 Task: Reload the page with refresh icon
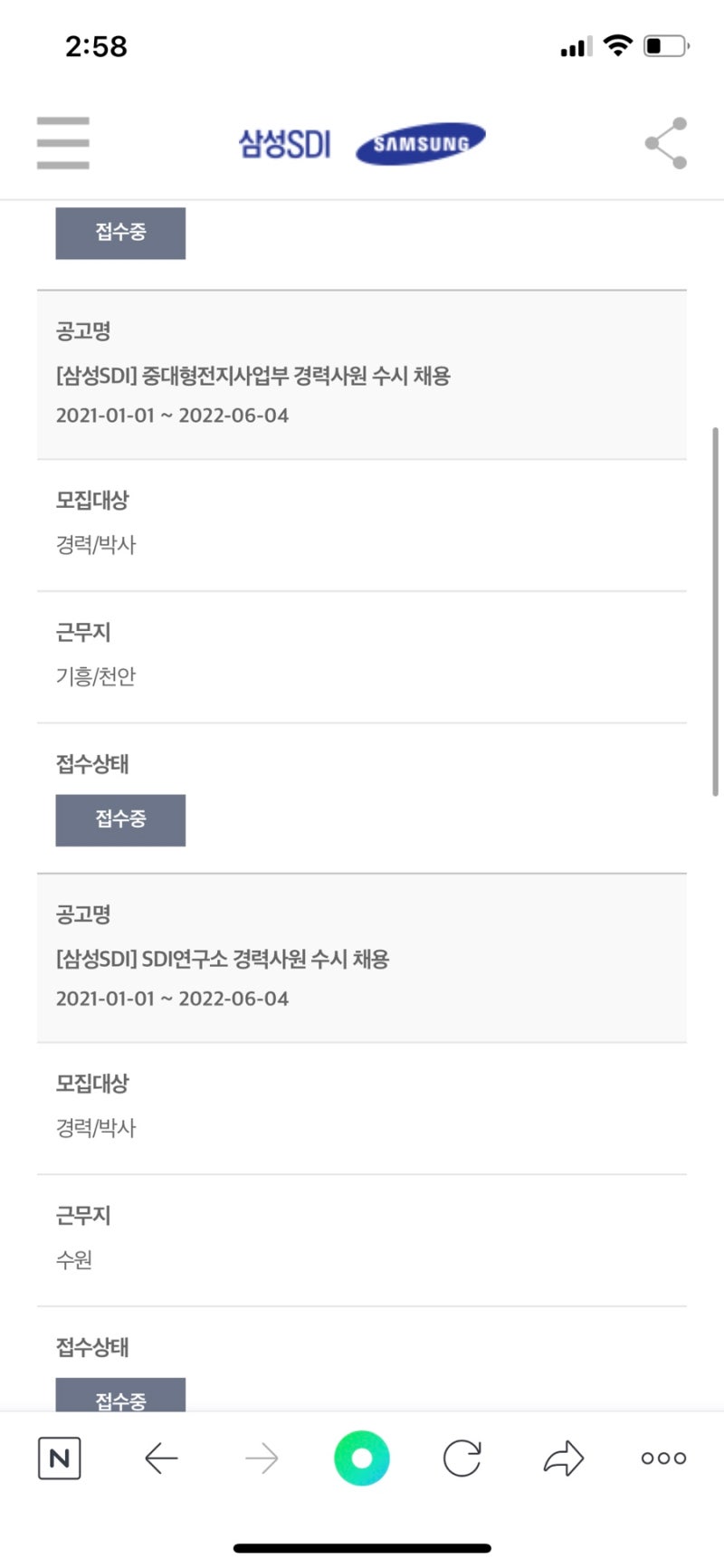[x=462, y=1458]
